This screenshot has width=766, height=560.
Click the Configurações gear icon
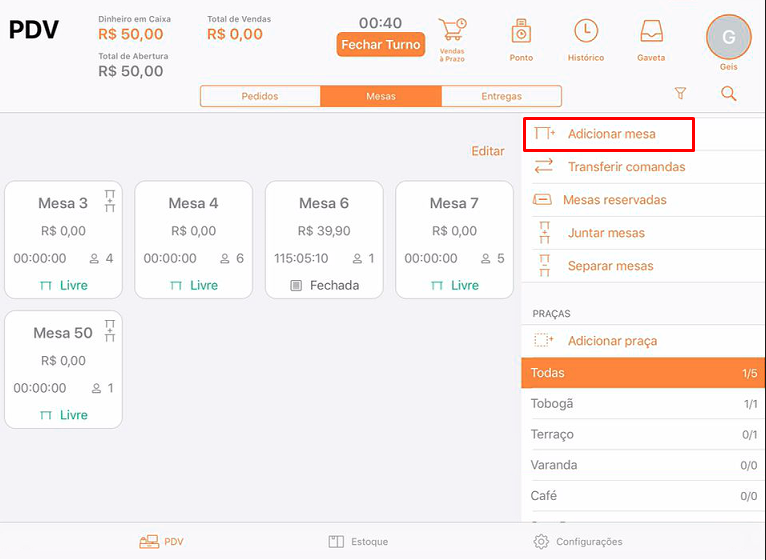[x=541, y=541]
